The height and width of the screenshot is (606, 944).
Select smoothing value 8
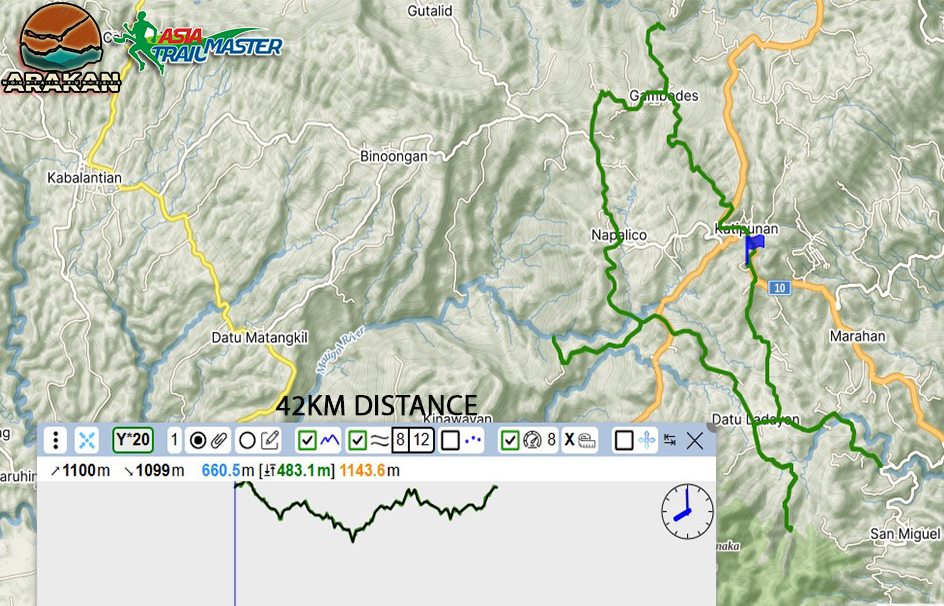(400, 440)
